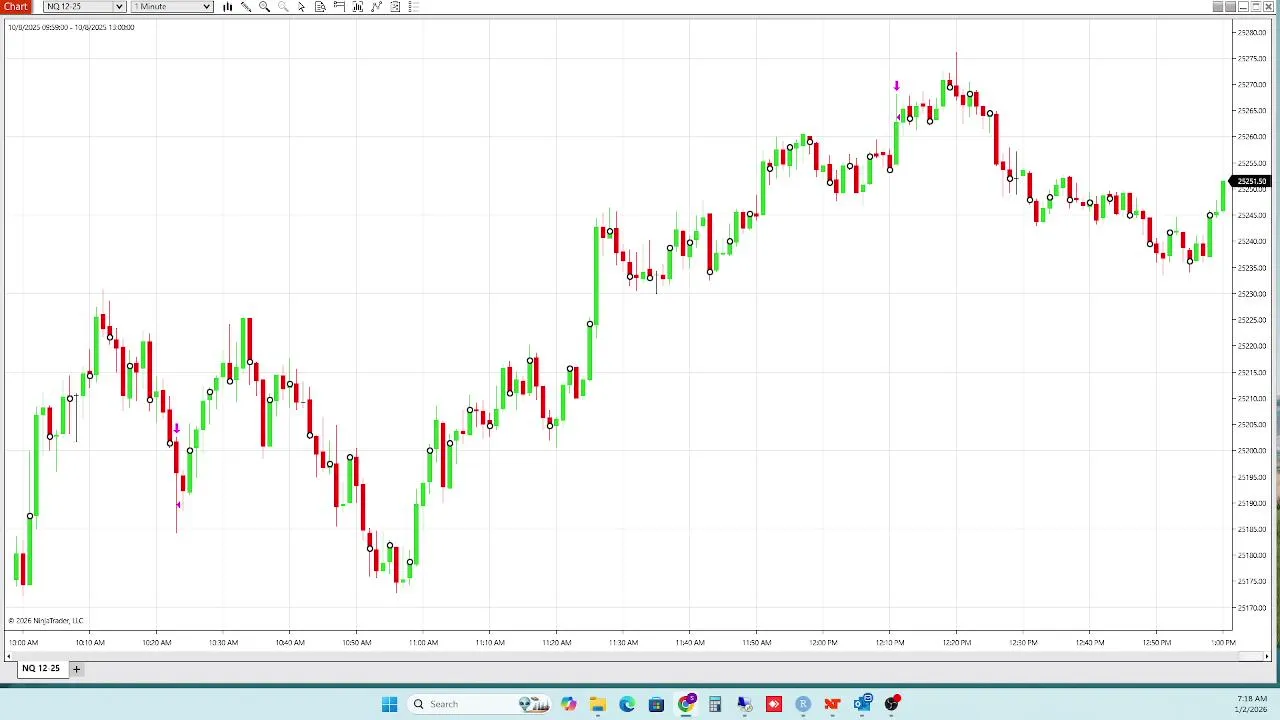
Task: Open the NQ 12-25 instrument dropdown
Action: click(x=84, y=7)
